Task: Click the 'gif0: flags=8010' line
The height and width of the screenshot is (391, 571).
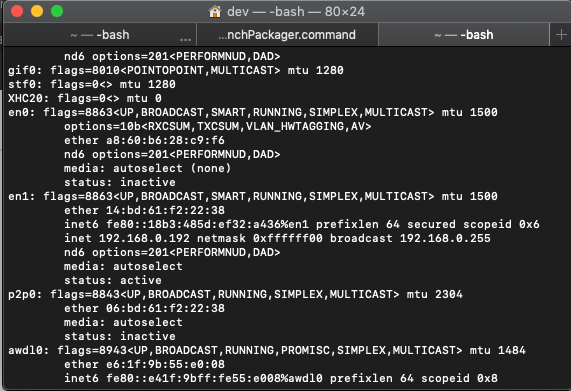Action: point(176,70)
